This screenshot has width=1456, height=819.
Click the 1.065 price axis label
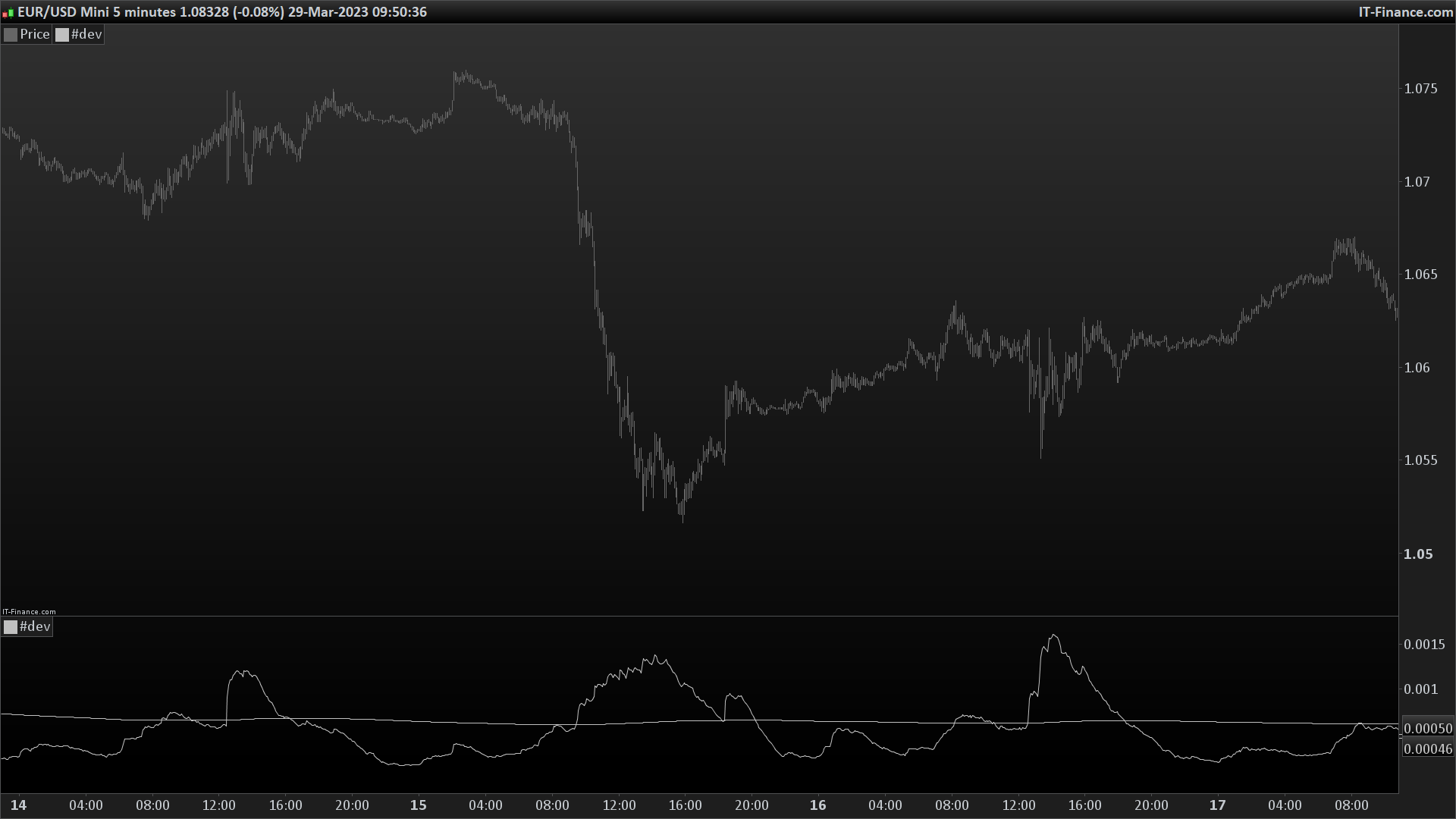pos(1420,275)
